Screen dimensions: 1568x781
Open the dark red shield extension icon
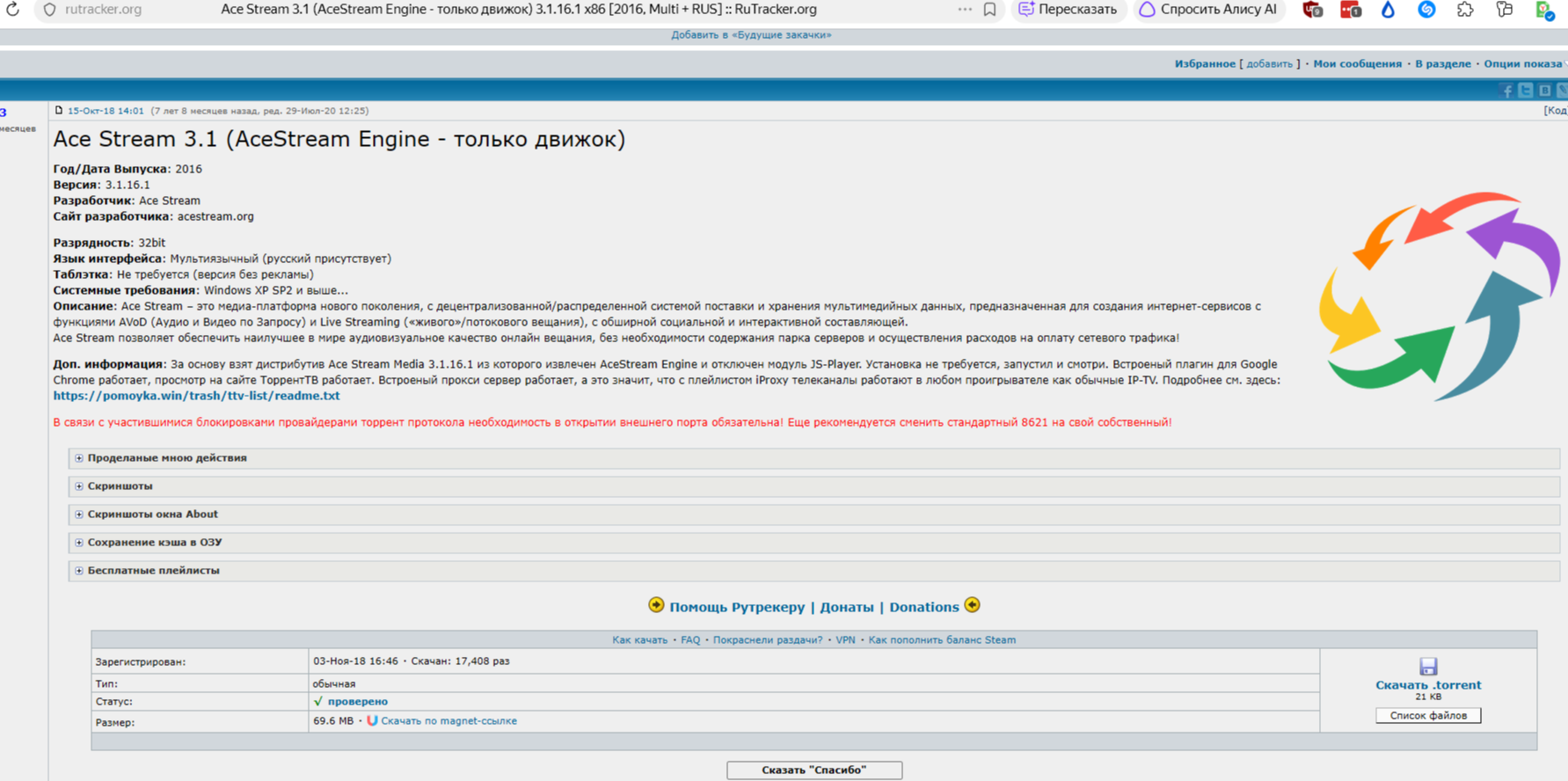coord(1313,10)
